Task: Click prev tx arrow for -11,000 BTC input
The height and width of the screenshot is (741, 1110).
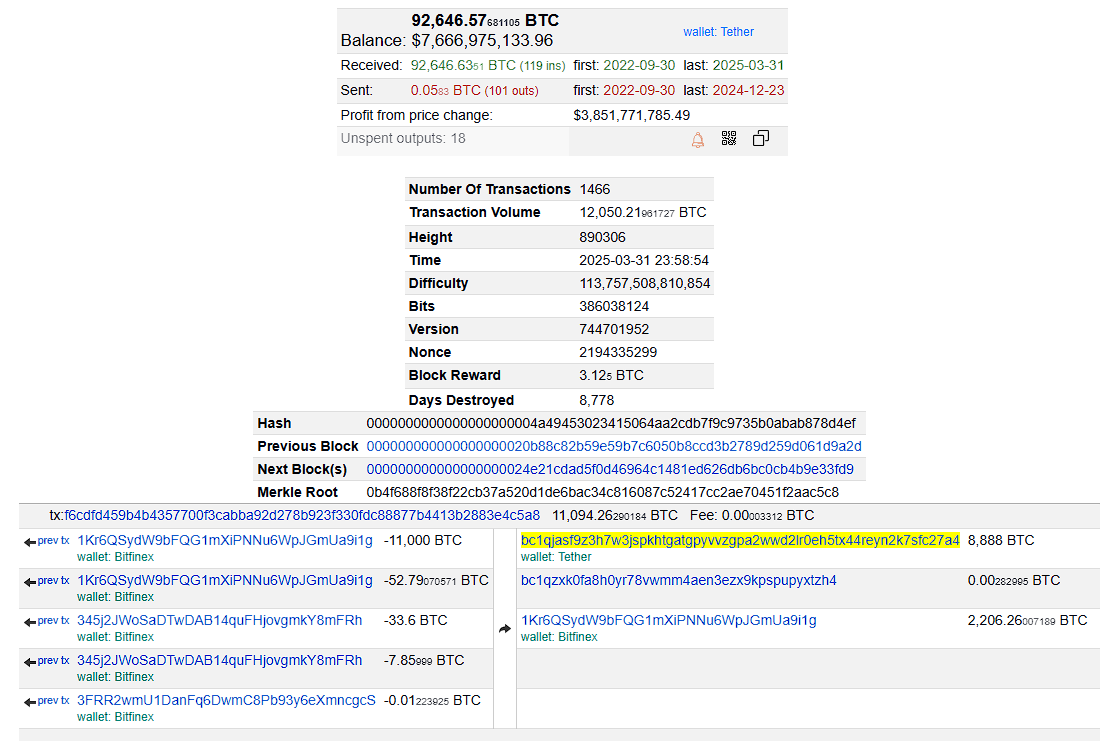Action: tap(47, 541)
